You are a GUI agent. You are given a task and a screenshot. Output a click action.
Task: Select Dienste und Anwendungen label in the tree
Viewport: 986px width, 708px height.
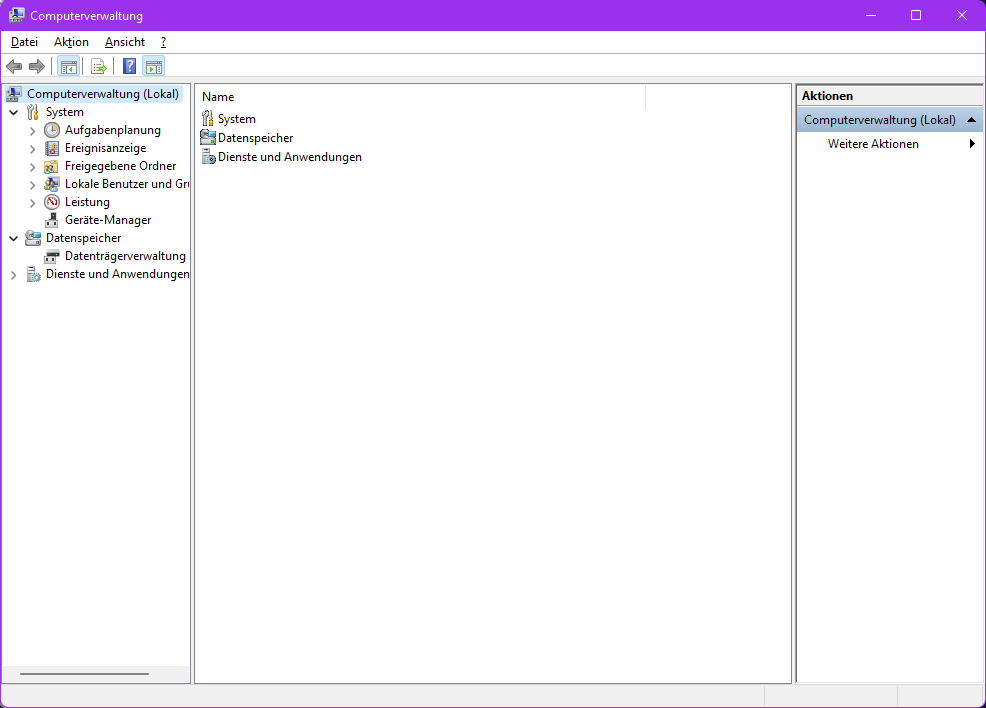(117, 274)
